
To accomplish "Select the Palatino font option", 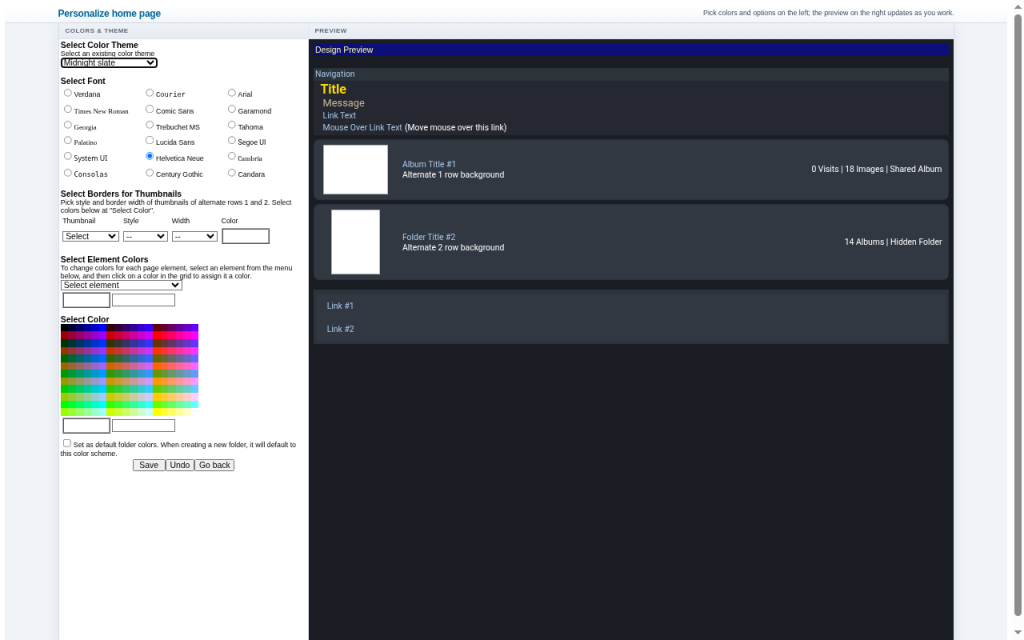I will click(x=68, y=140).
